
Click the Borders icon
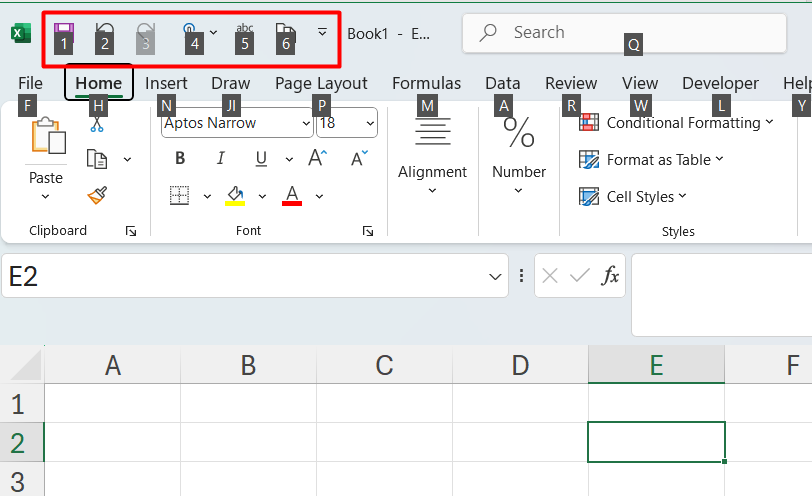(x=180, y=196)
